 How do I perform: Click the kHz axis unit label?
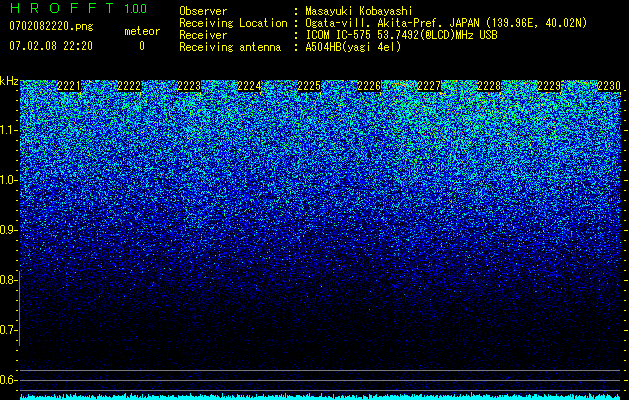coord(9,81)
